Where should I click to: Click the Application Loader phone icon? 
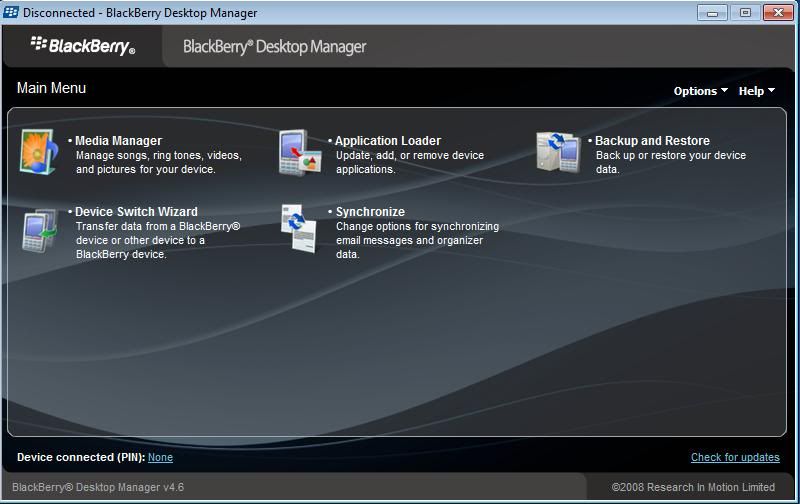[300, 153]
